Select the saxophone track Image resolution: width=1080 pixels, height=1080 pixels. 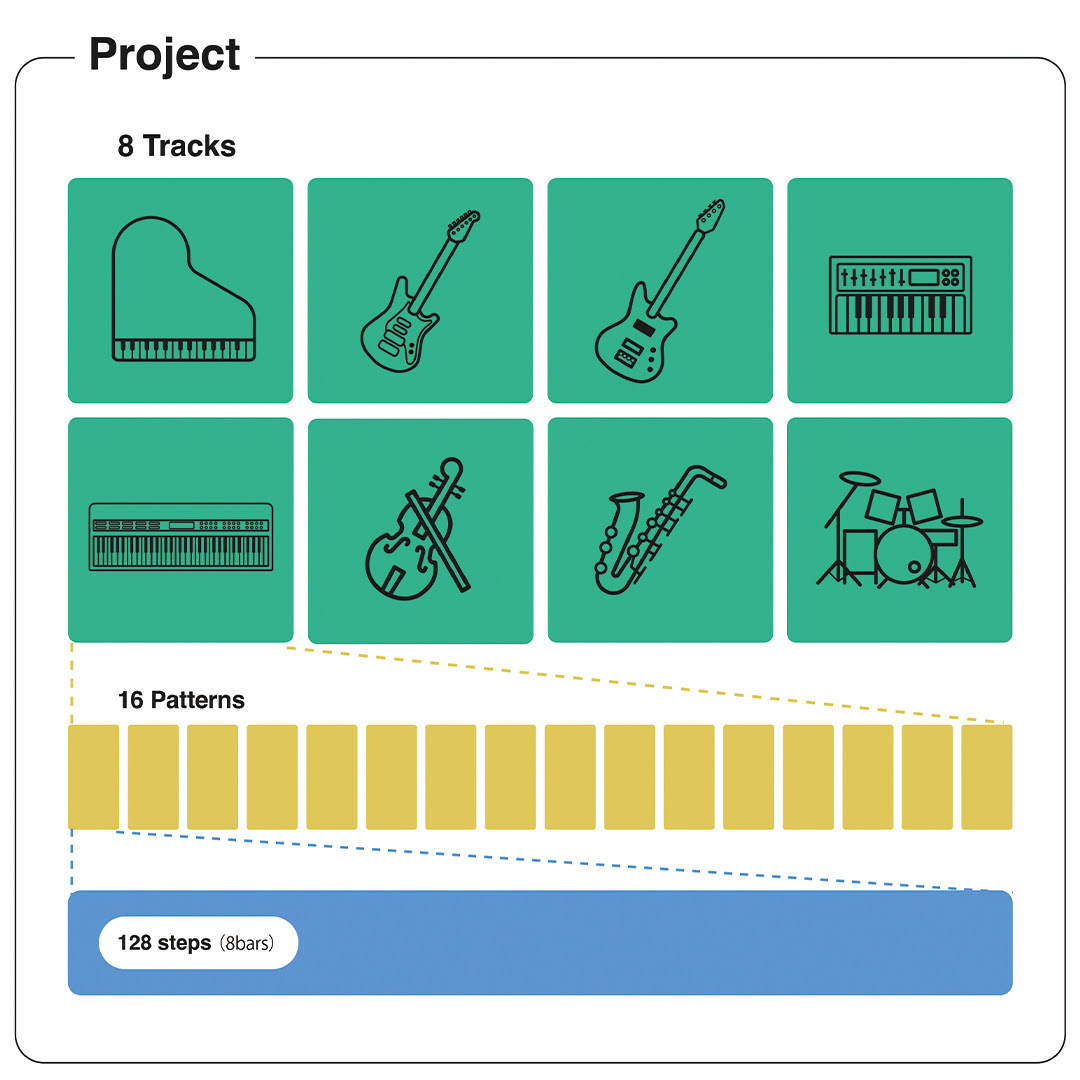(x=660, y=530)
